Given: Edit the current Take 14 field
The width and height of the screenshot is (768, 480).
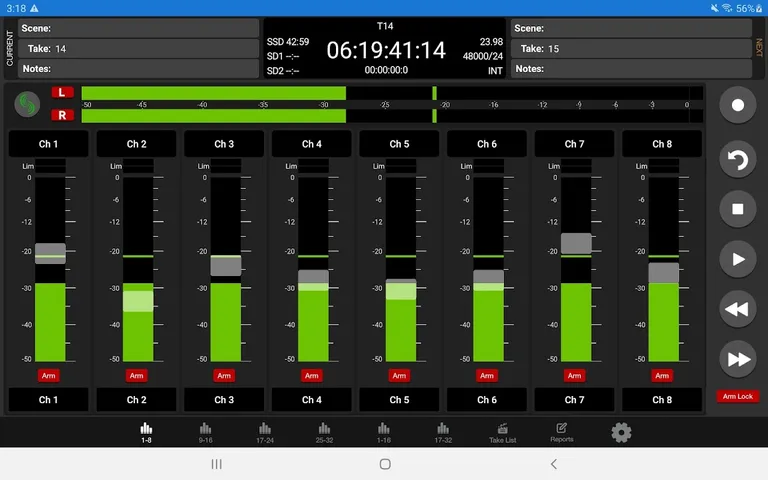Looking at the screenshot, I should pyautogui.click(x=139, y=48).
